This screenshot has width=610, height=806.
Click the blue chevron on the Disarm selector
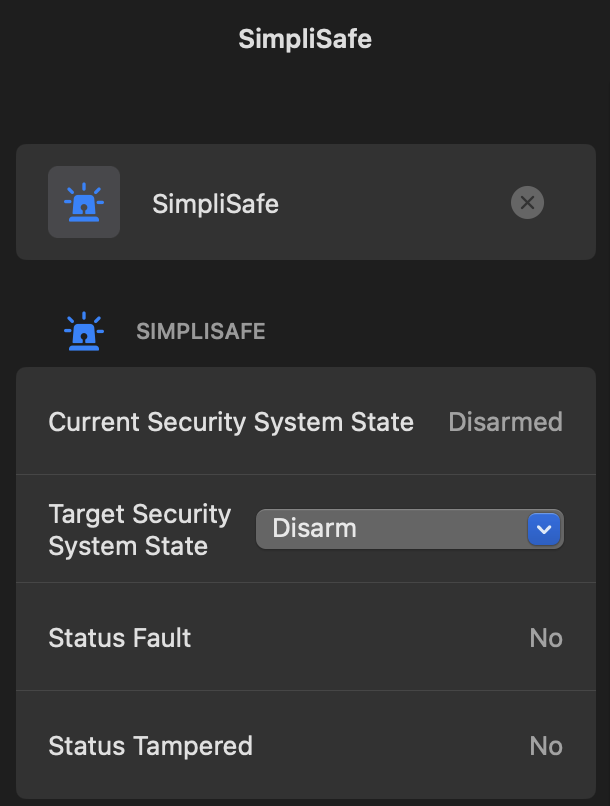[x=544, y=528]
